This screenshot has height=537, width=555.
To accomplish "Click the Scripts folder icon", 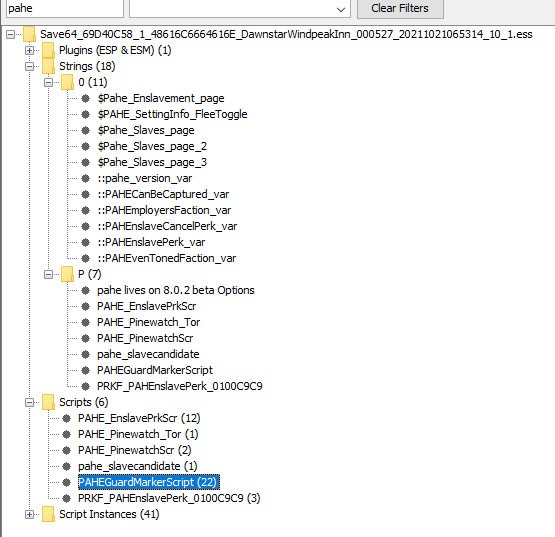I will coord(48,402).
